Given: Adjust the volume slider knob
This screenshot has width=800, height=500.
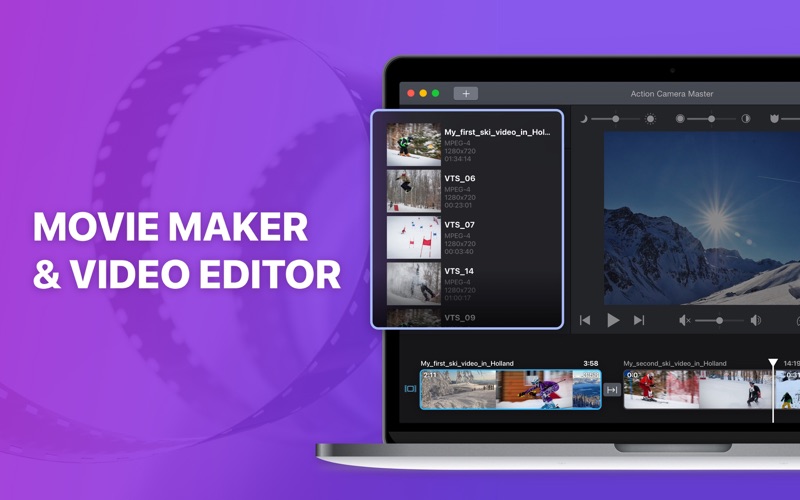Looking at the screenshot, I should tap(719, 320).
